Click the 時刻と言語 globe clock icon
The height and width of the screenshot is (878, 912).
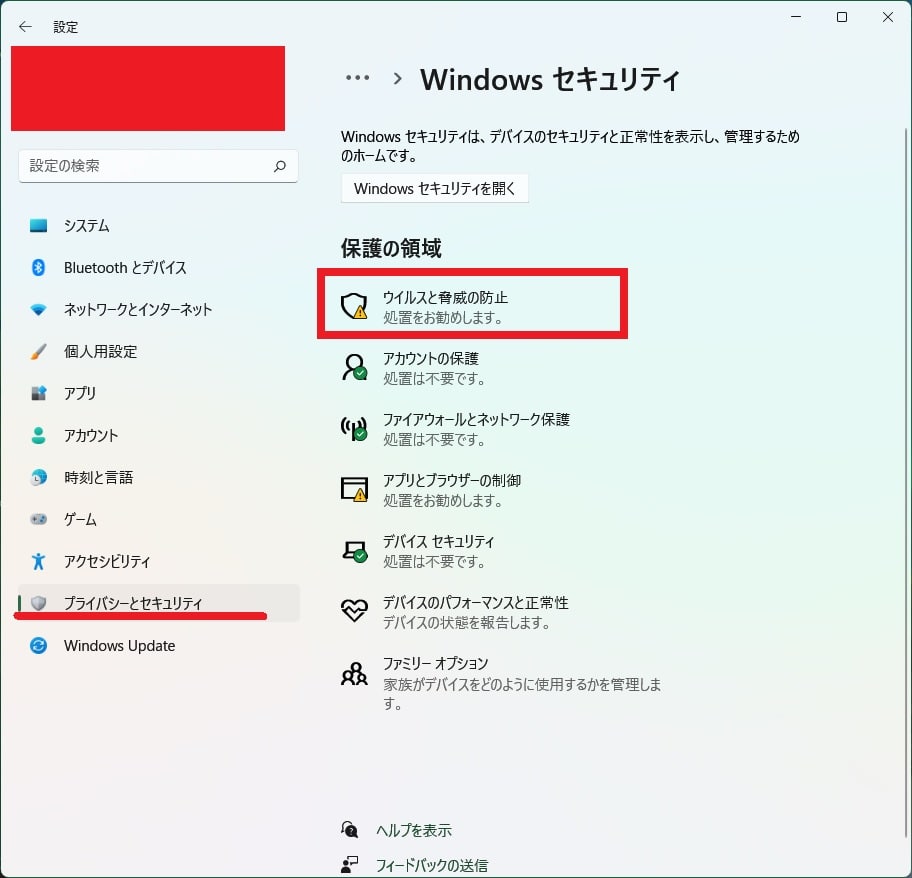tap(38, 477)
